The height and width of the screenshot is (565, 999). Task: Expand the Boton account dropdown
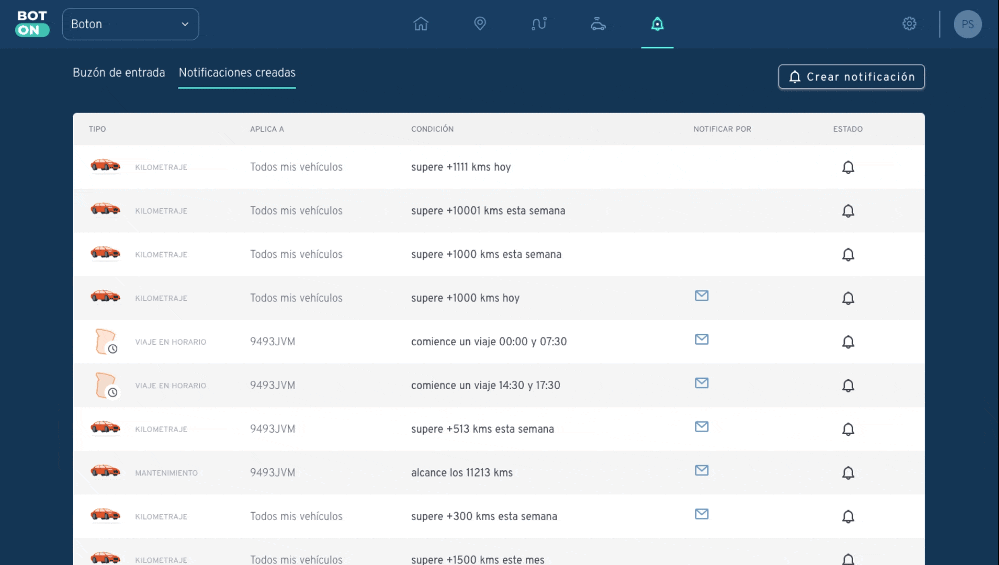click(x=130, y=24)
